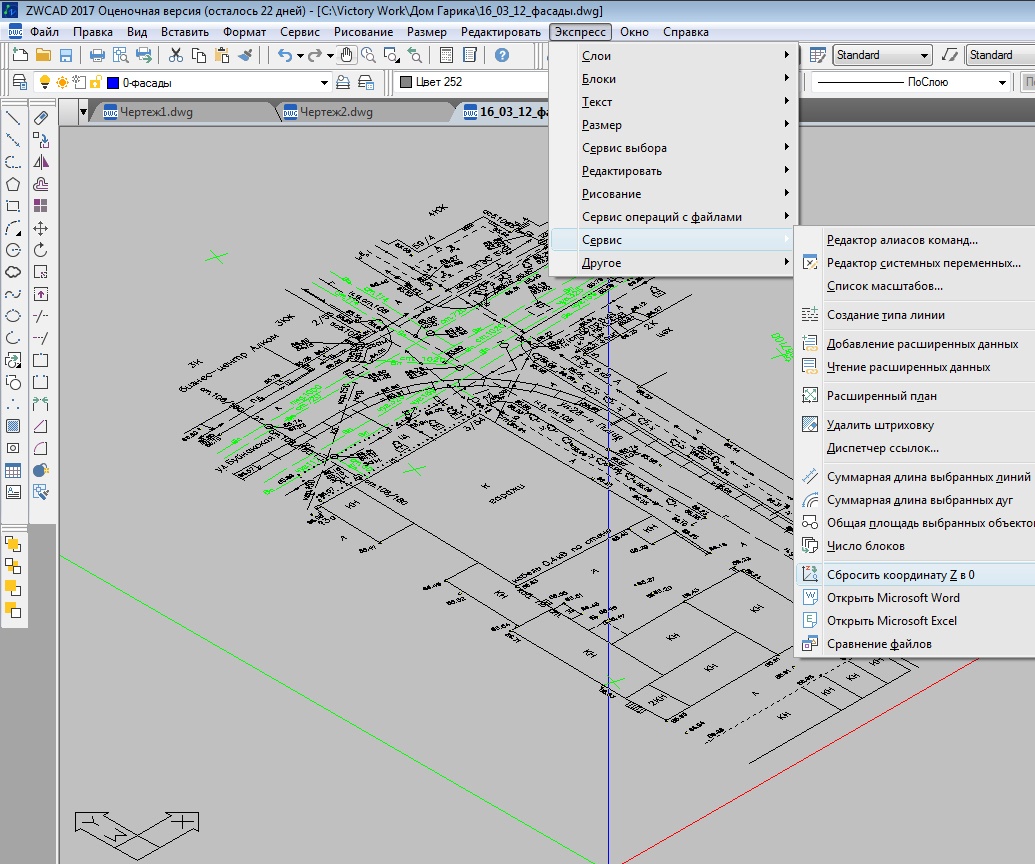Image resolution: width=1035 pixels, height=864 pixels.
Task: Click the Pan hand tool
Action: [348, 55]
